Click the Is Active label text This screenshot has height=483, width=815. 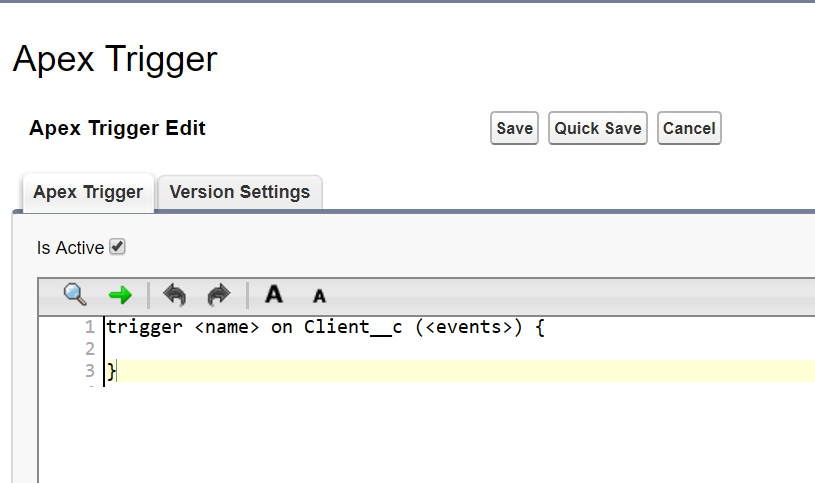point(70,247)
